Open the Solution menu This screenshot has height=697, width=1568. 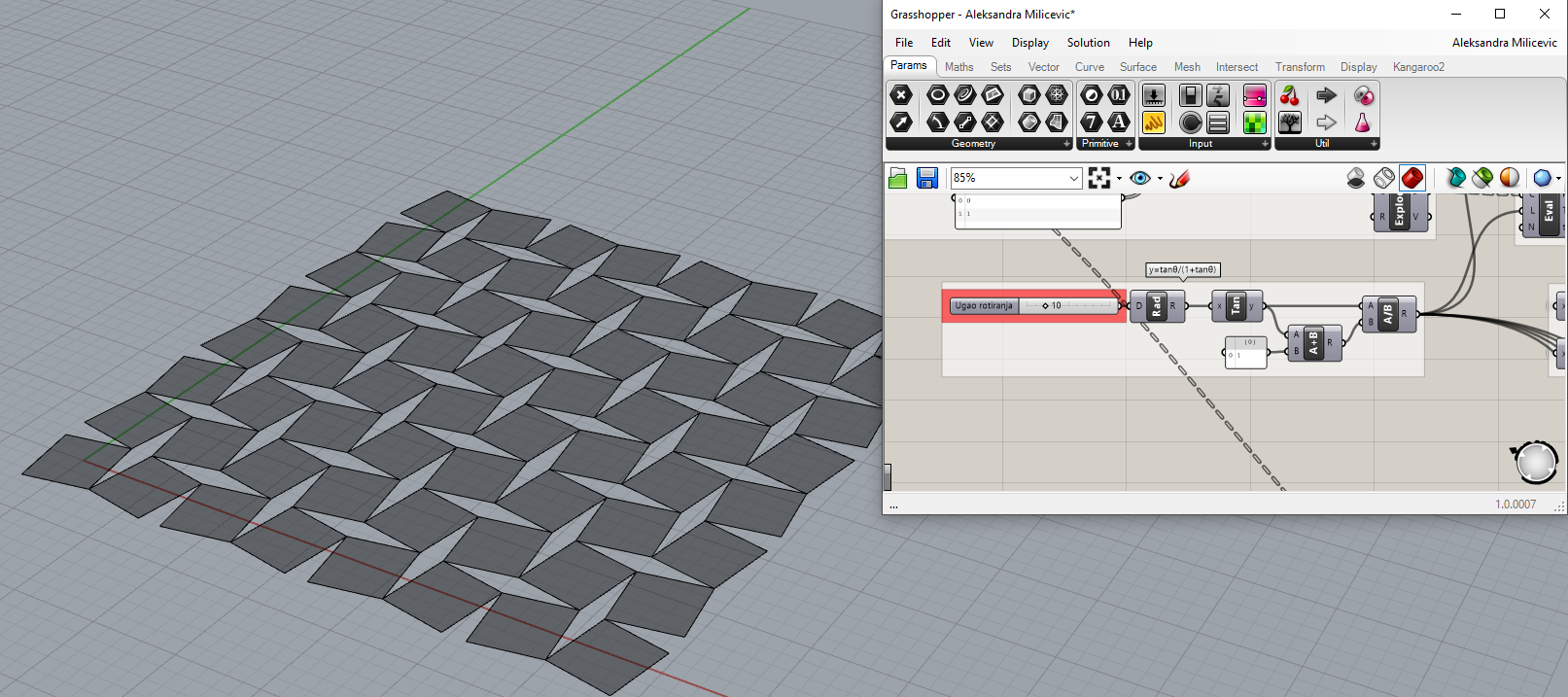click(1089, 43)
